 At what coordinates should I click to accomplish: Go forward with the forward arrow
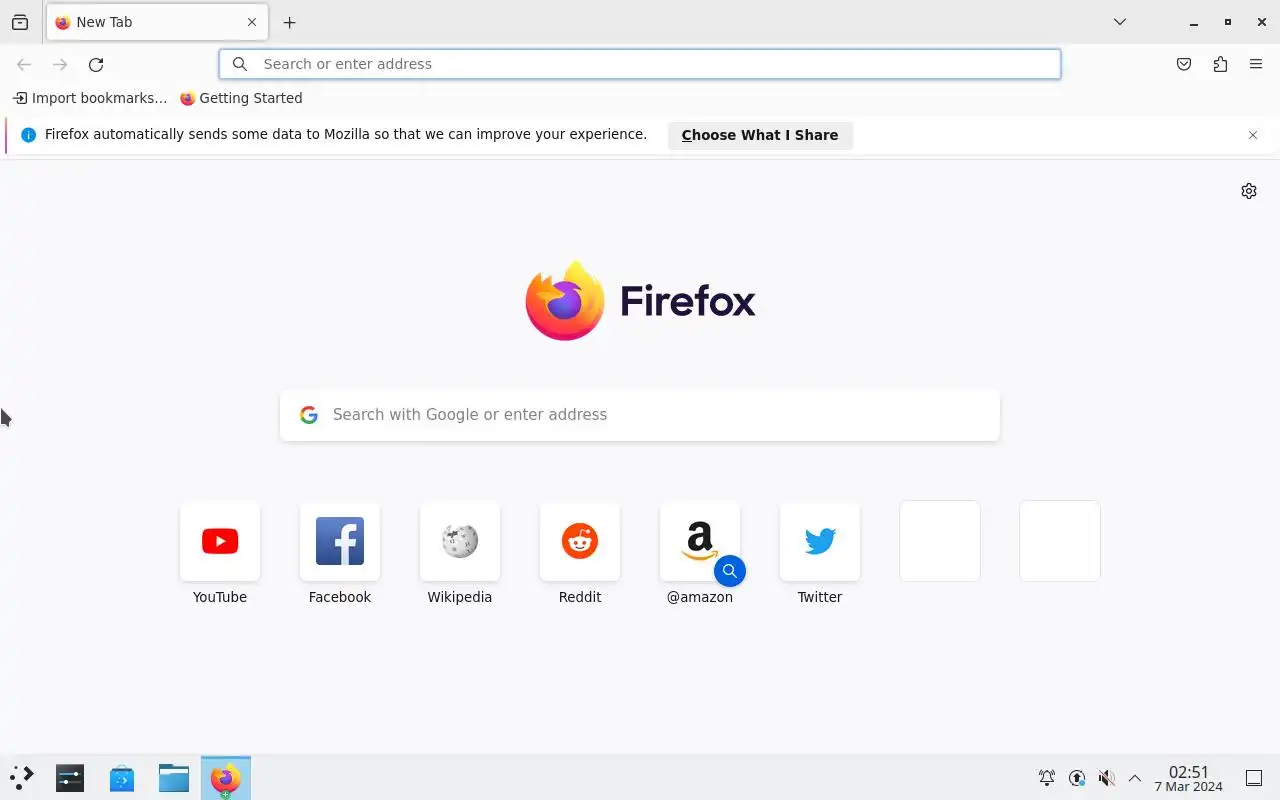[60, 64]
